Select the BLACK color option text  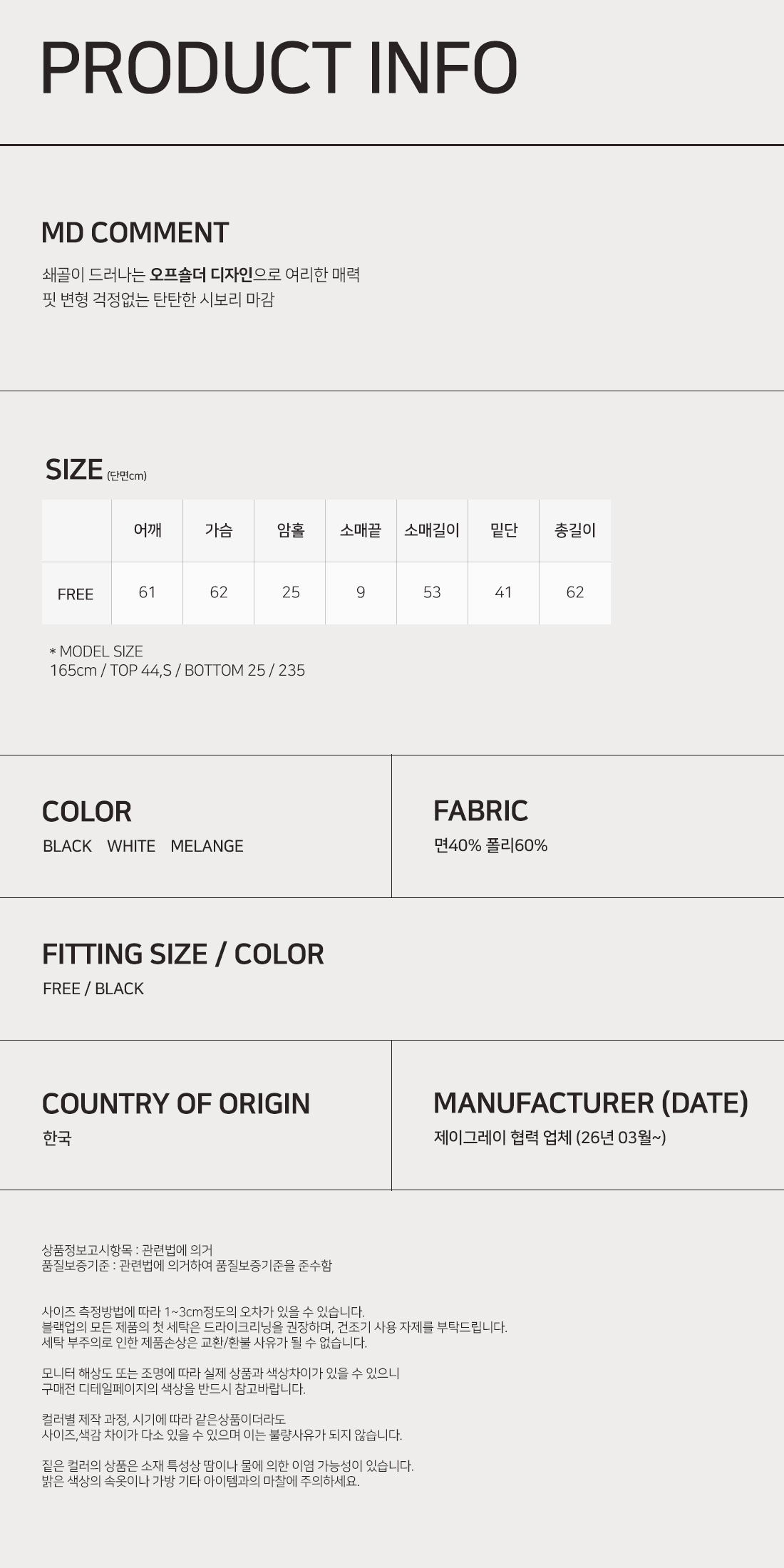tap(67, 846)
